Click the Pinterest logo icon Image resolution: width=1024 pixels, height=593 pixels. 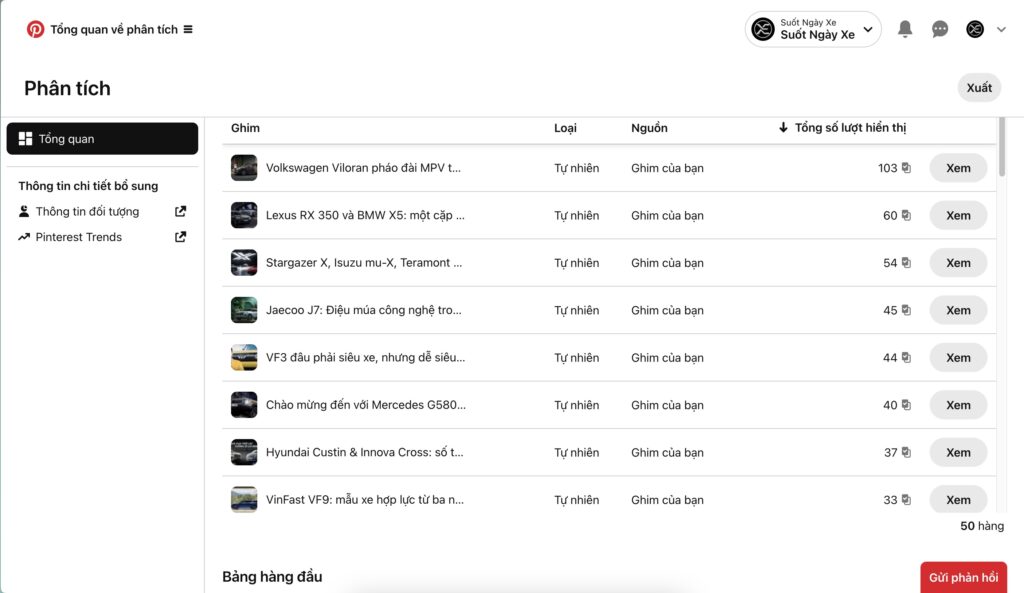tap(35, 29)
